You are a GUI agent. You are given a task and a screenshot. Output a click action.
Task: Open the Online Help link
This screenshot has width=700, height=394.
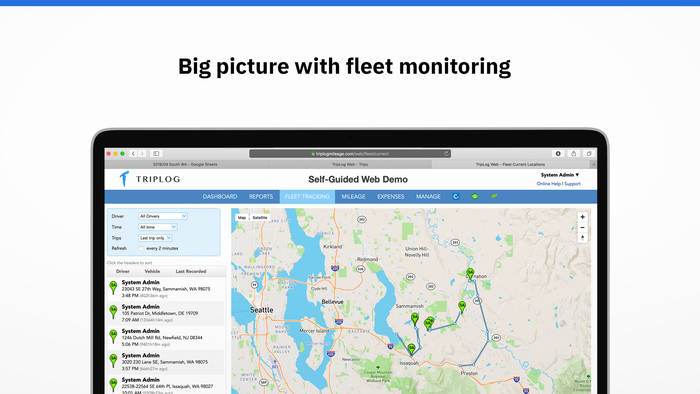tap(549, 184)
